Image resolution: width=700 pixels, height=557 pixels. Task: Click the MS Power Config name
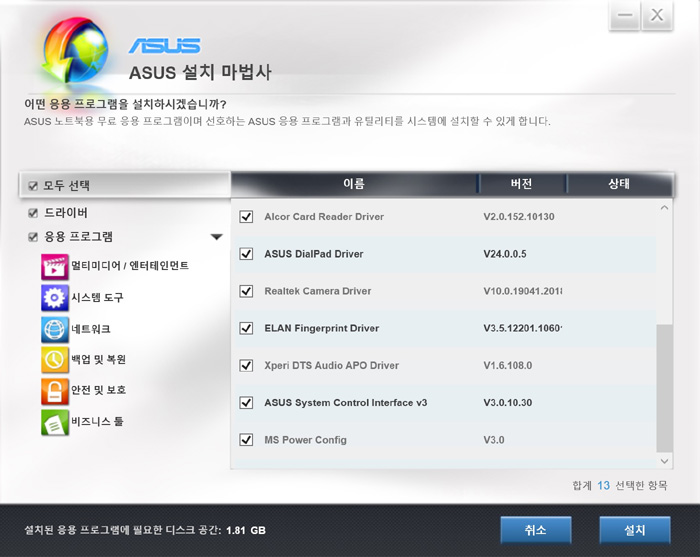click(305, 440)
